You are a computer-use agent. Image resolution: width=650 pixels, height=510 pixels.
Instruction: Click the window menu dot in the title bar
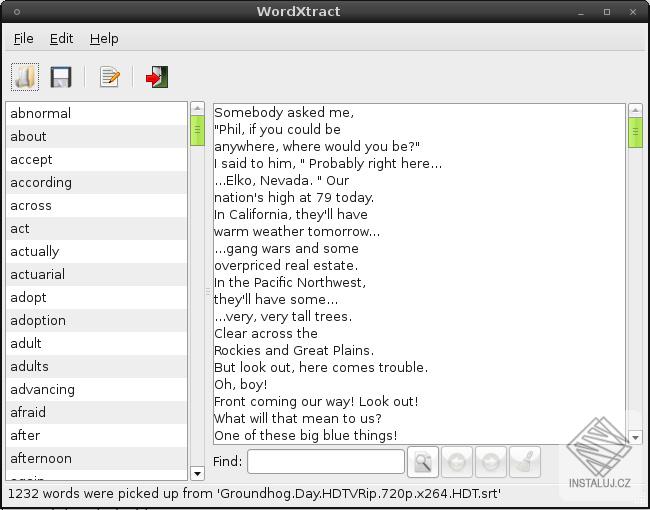pyautogui.click(x=17, y=12)
